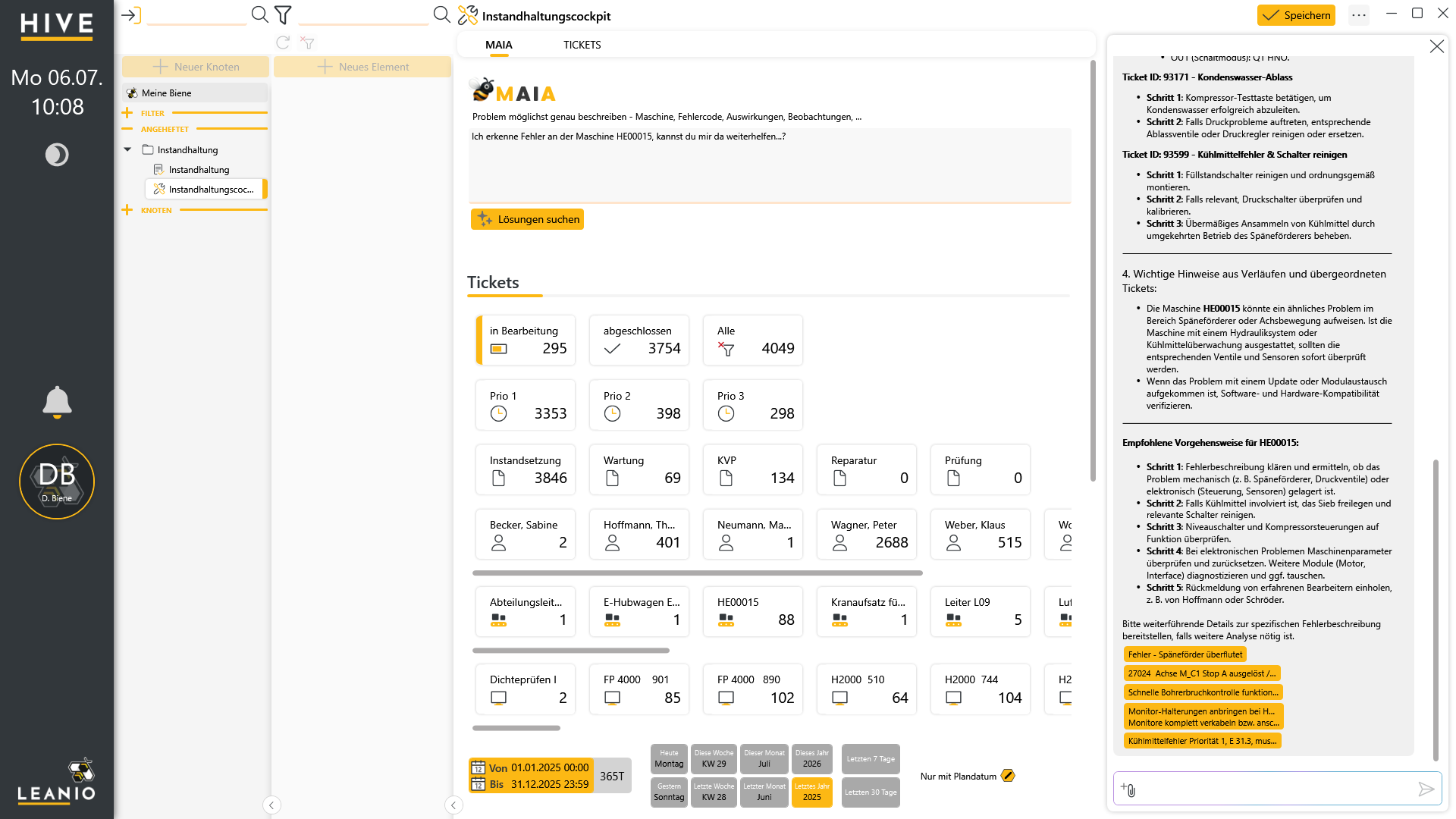Select the 'in Bearbeitung' ticket tile
1456x819 pixels.
pyautogui.click(x=526, y=340)
